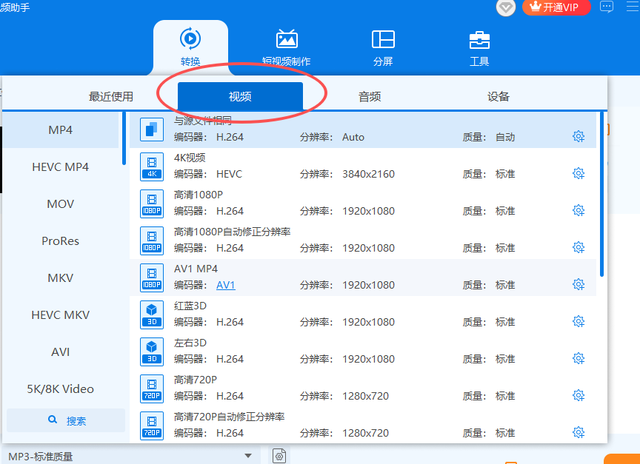Click the 开通VIP crown button
The height and width of the screenshot is (464, 640).
pyautogui.click(x=556, y=7)
